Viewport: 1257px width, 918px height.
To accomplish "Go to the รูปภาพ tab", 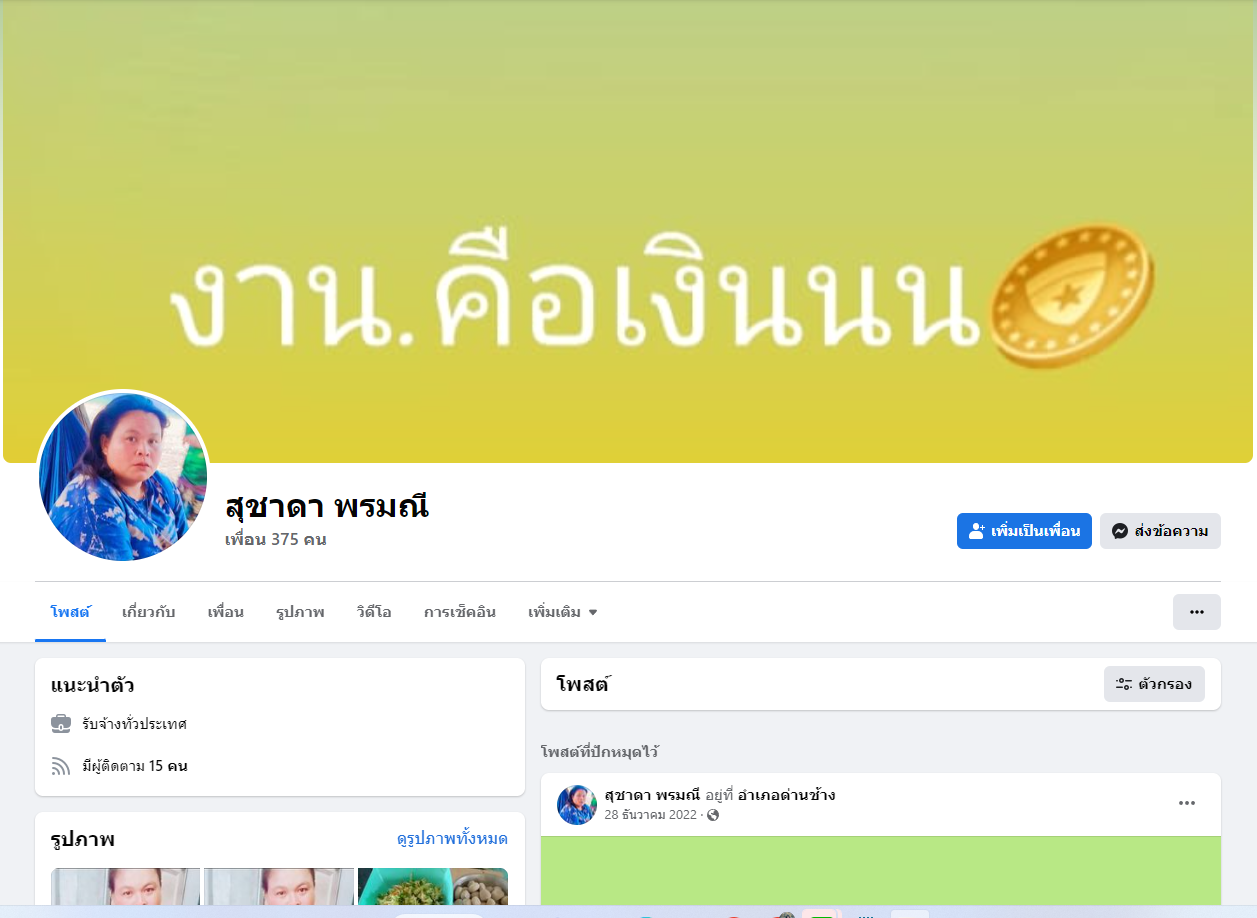I will pos(300,612).
